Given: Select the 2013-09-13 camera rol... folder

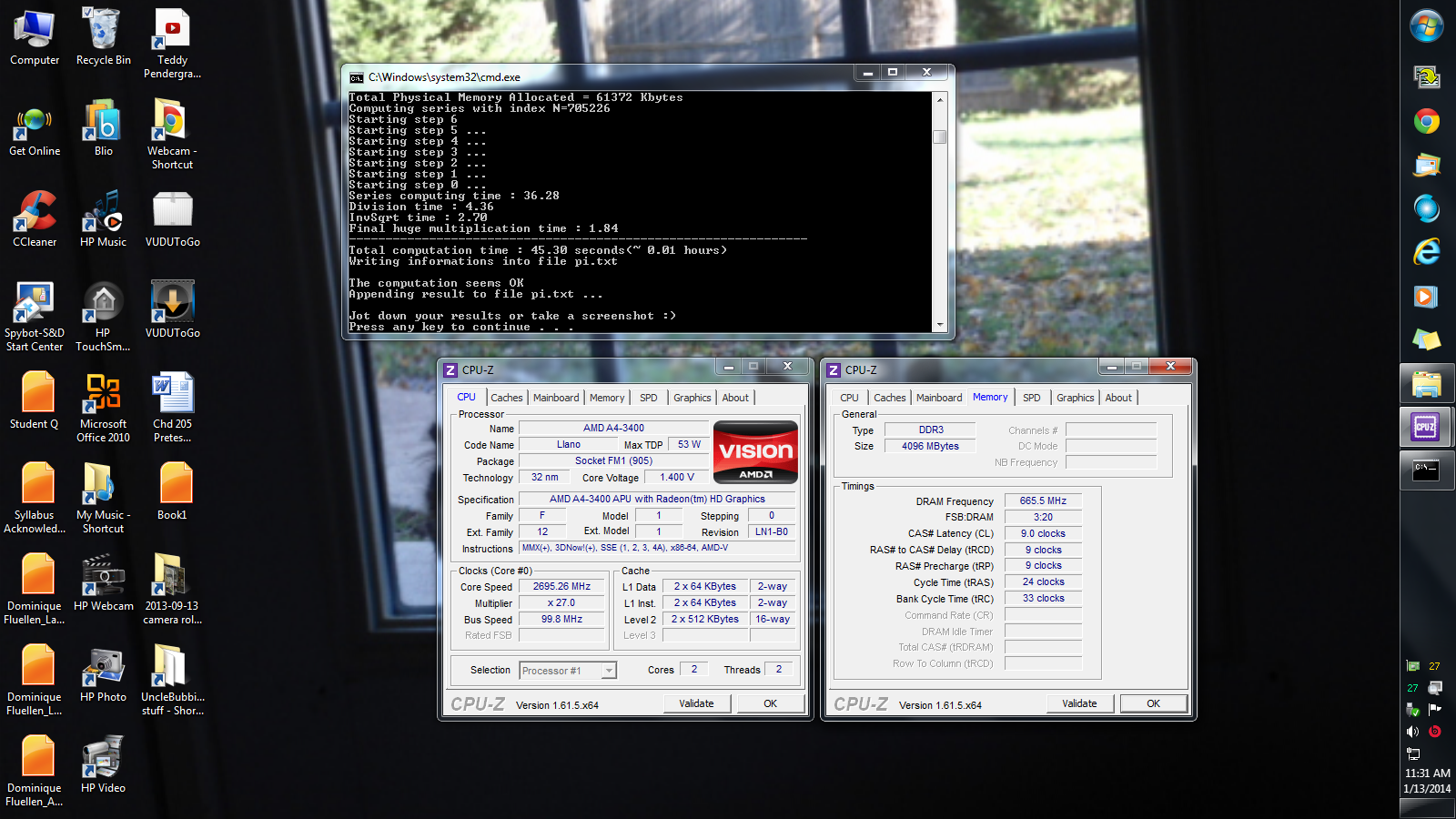Looking at the screenshot, I should click(x=172, y=589).
